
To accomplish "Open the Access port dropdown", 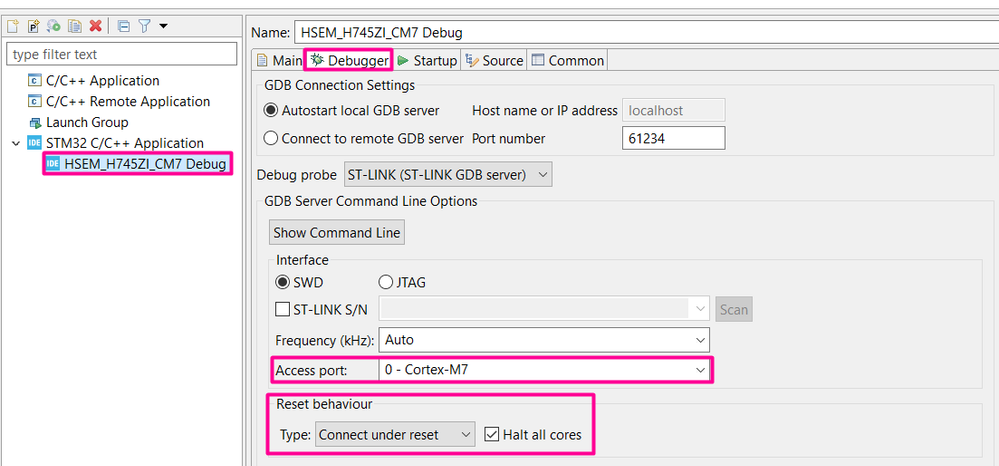I will 544,369.
